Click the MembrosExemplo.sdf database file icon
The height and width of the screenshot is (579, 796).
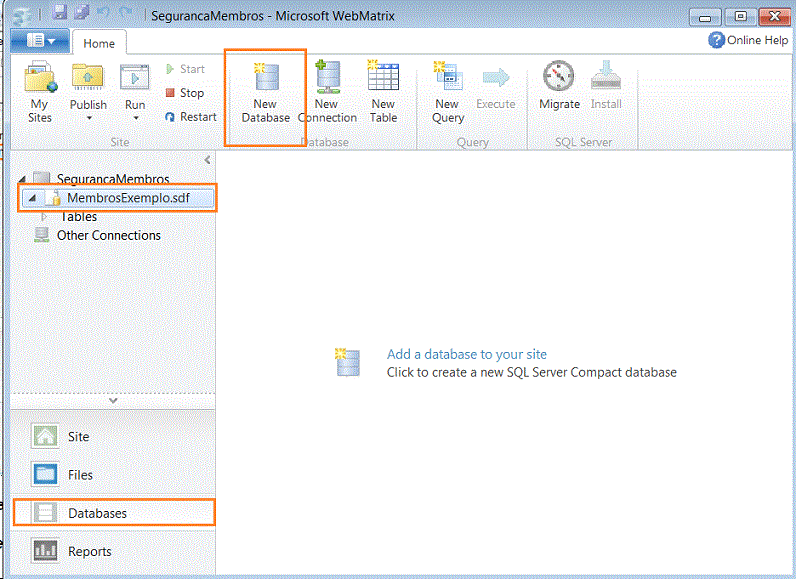54,197
